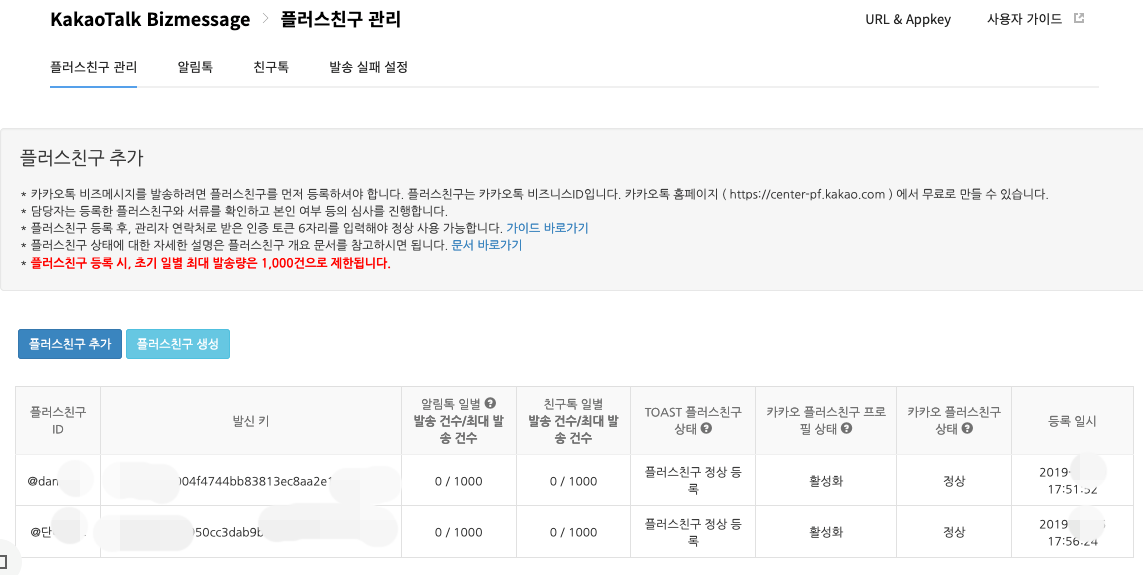The image size is (1143, 575).
Task: Select the @단 plus friend ID cell
Action: [x=58, y=532]
